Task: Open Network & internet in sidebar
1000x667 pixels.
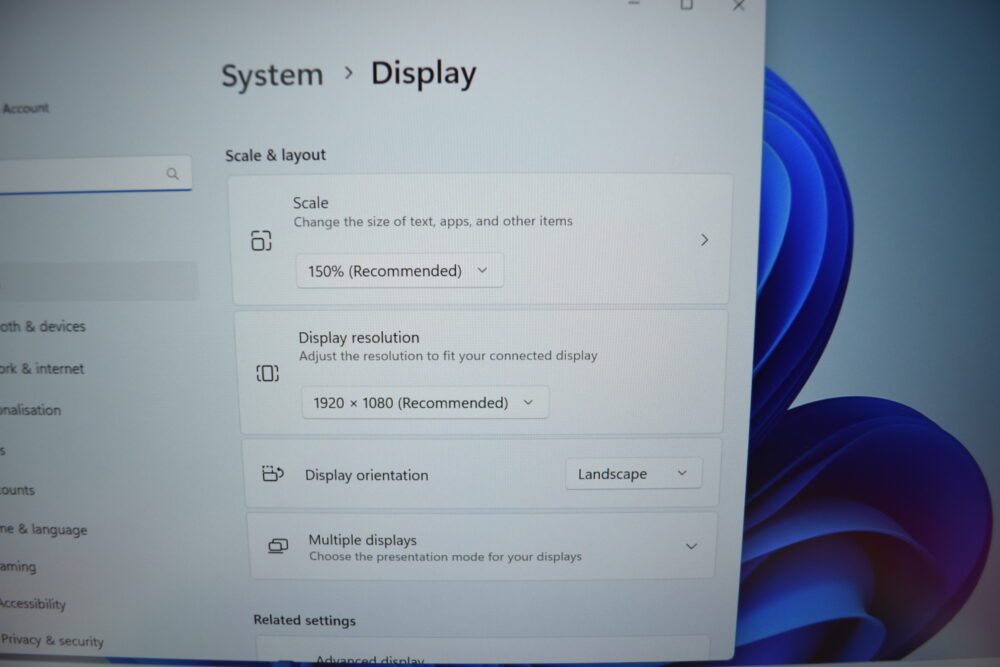Action: pyautogui.click(x=42, y=369)
